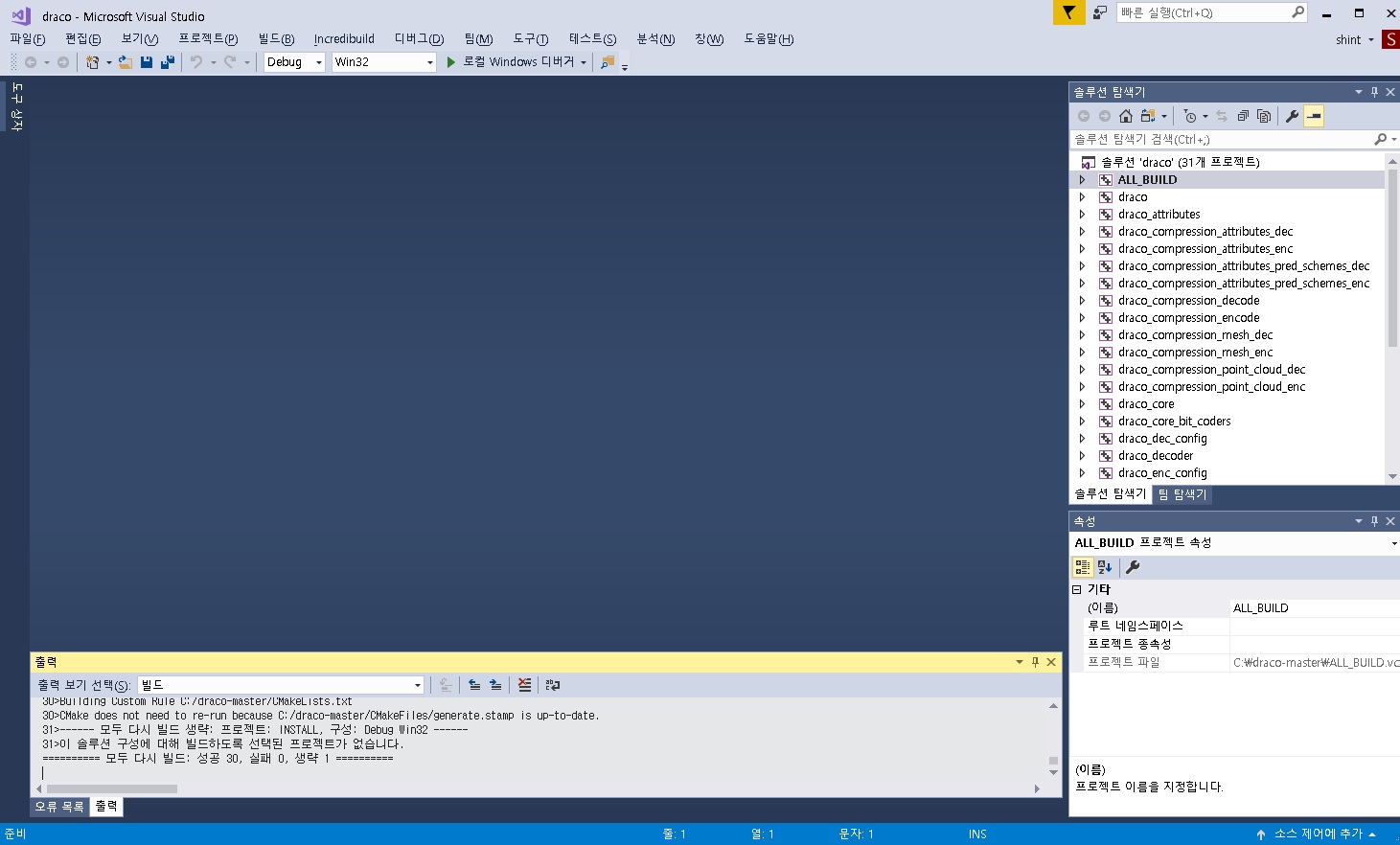Screen dimensions: 1400x845
Task: Click the Save All toolbar icon
Action: [x=168, y=62]
